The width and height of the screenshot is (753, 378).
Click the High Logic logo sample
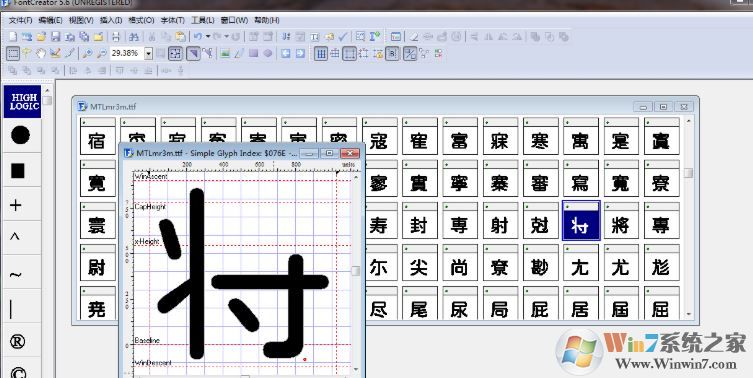click(22, 101)
